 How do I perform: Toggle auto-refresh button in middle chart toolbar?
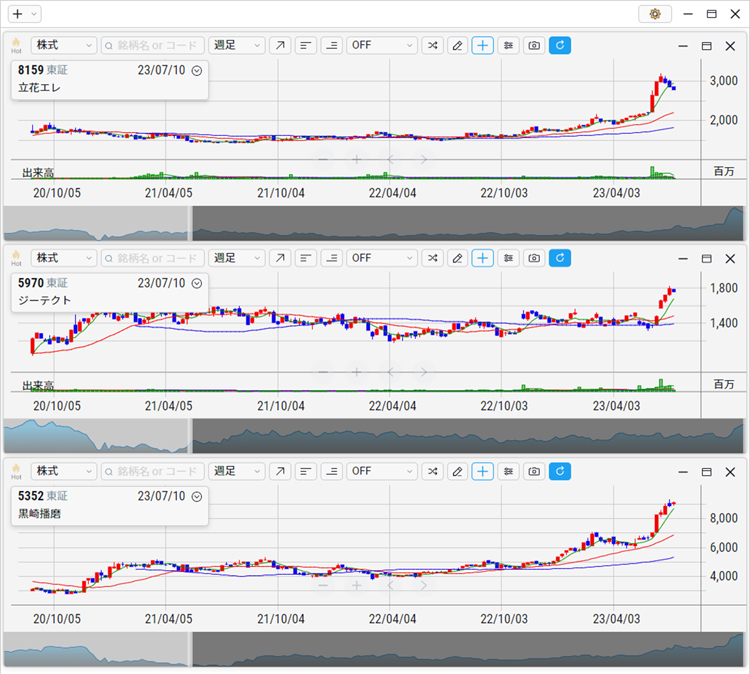(x=560, y=258)
